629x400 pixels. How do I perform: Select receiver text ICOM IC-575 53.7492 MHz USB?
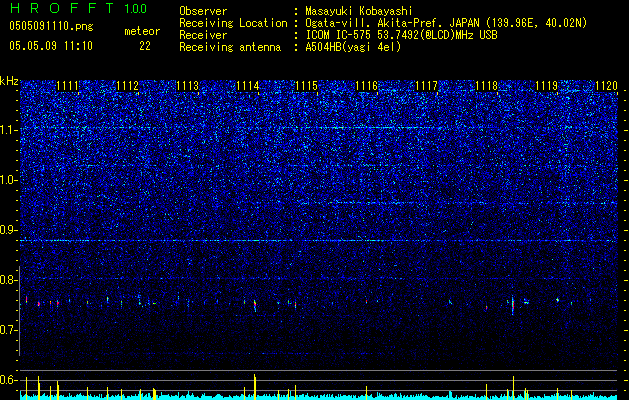tap(401, 35)
